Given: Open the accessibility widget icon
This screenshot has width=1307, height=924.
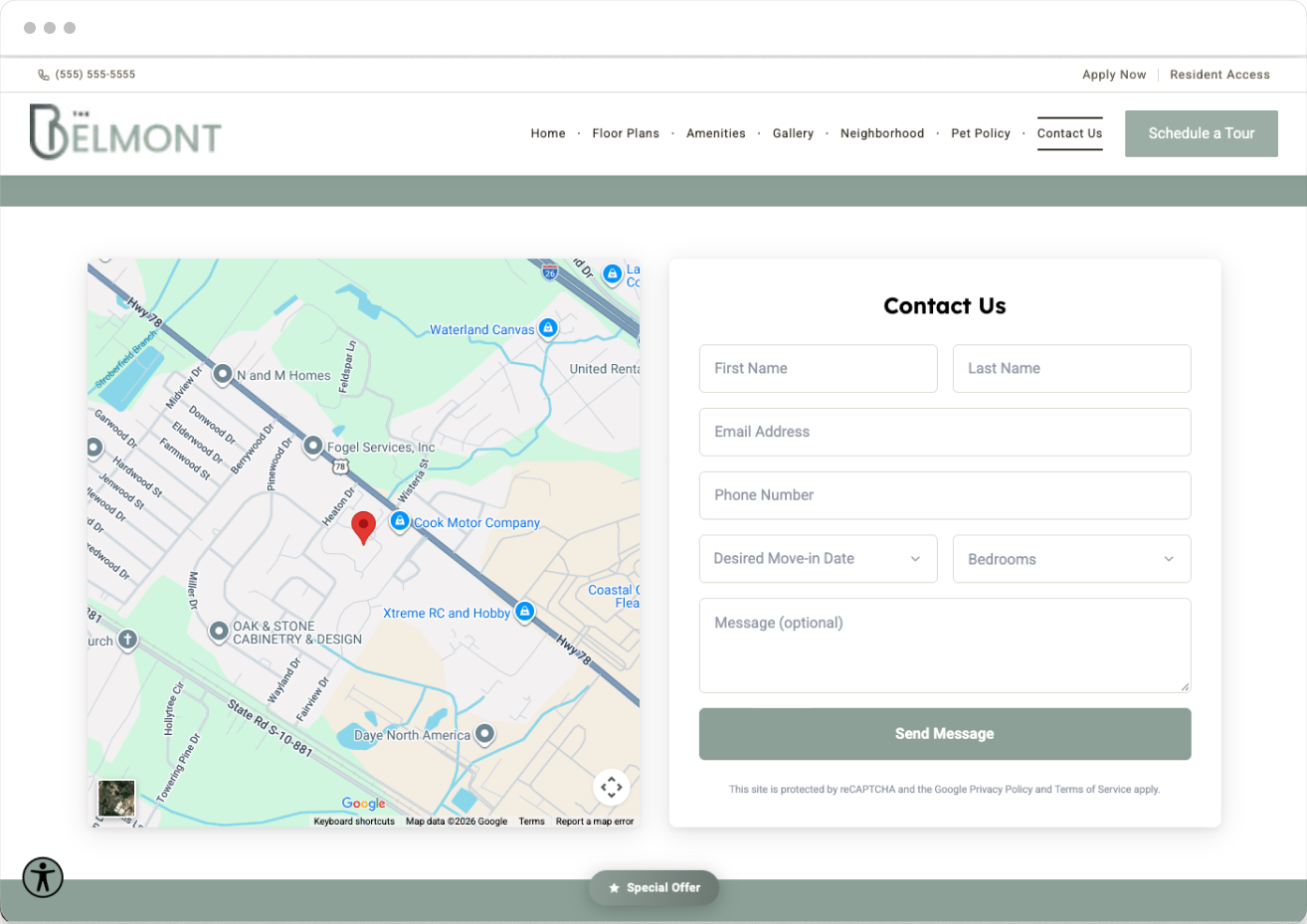Looking at the screenshot, I should [43, 877].
